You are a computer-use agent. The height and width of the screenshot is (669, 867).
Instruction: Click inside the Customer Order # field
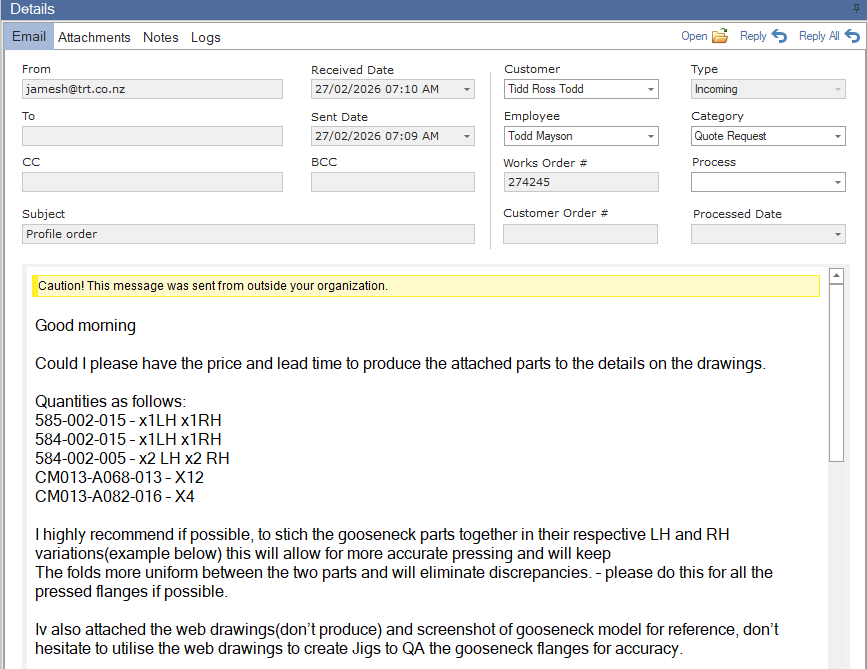click(x=580, y=233)
